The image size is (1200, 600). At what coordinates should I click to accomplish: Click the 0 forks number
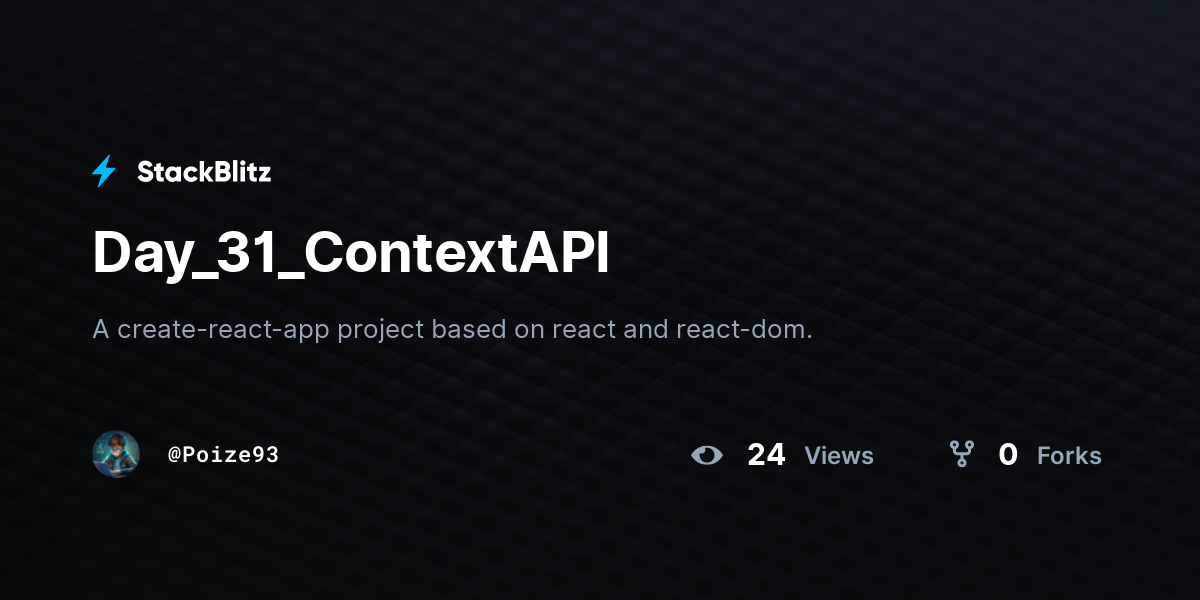(1008, 455)
